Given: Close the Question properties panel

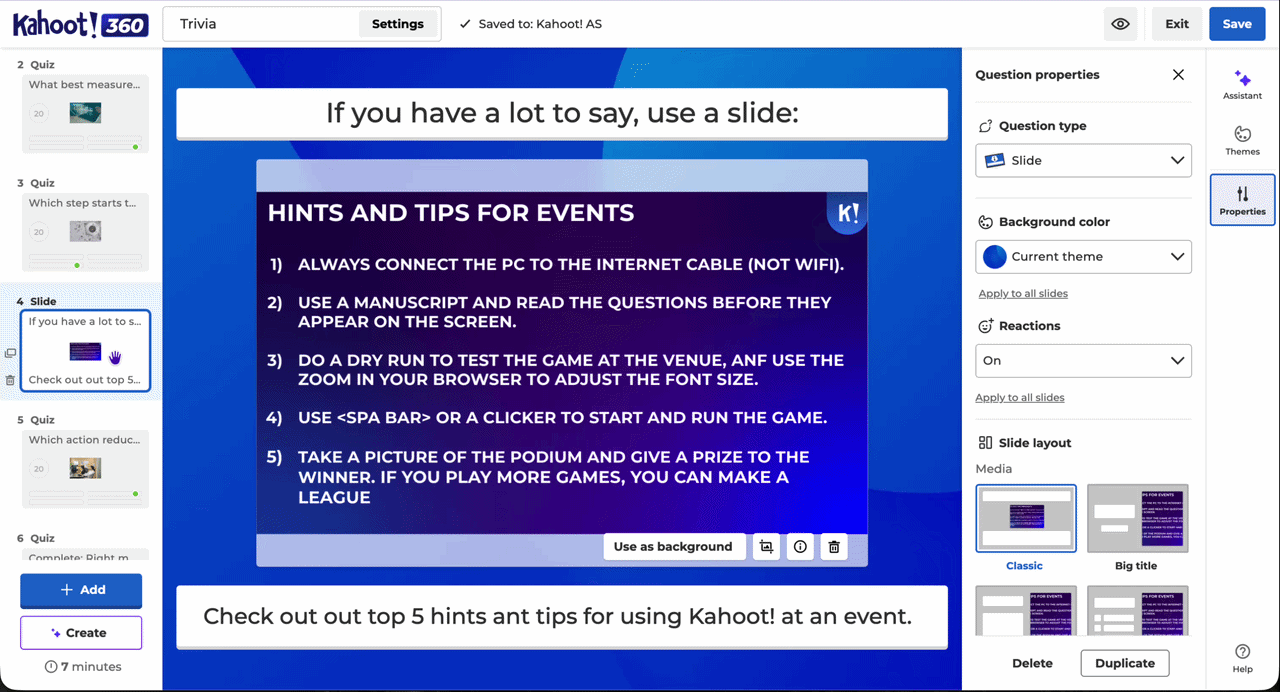Looking at the screenshot, I should [1178, 75].
